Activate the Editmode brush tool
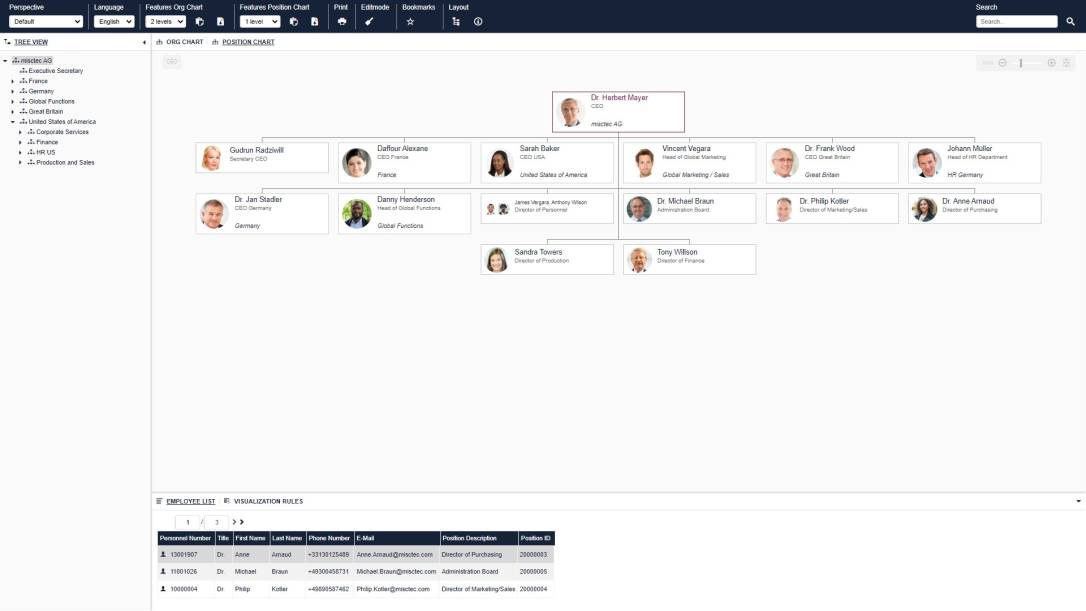The height and width of the screenshot is (611, 1086). 370,20
